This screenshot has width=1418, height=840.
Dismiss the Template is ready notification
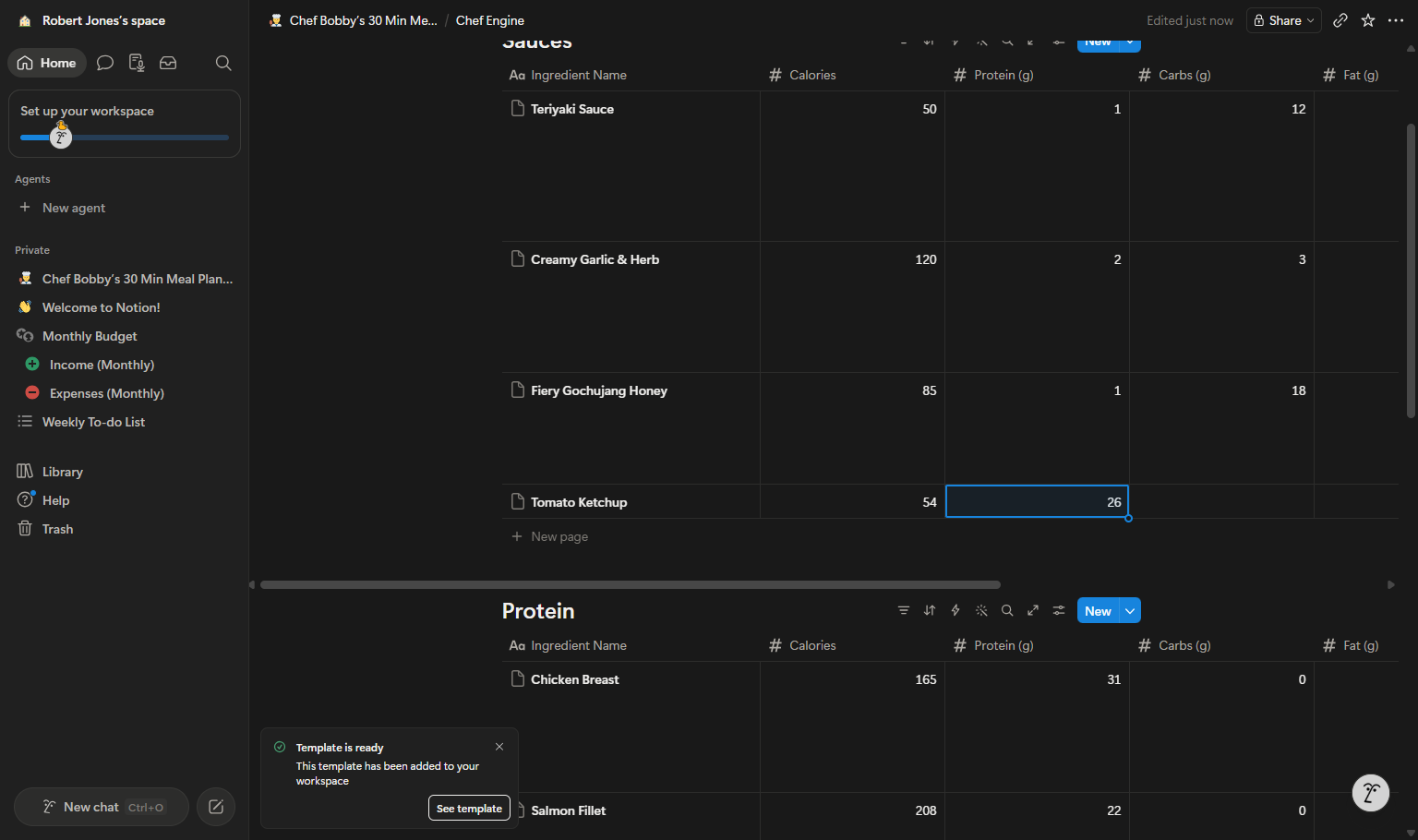(499, 747)
